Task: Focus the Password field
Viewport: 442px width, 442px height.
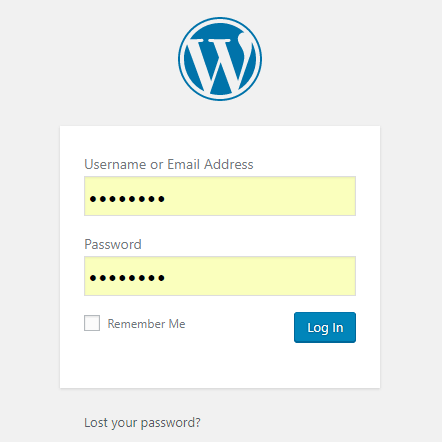Action: [220, 276]
